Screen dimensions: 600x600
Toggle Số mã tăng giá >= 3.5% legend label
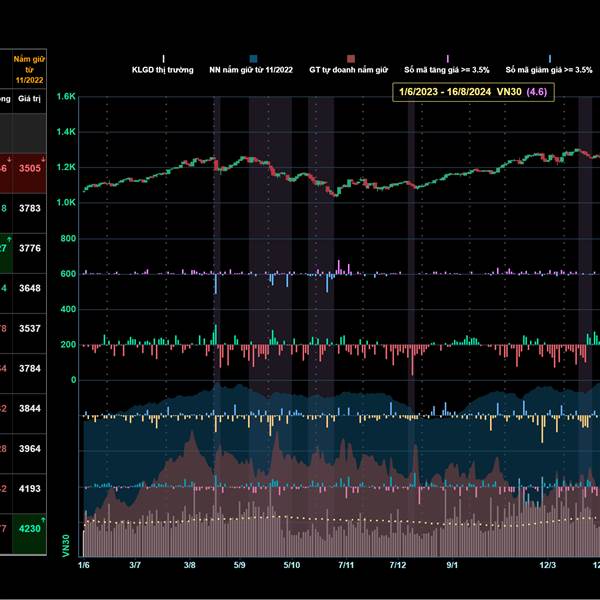(x=447, y=70)
